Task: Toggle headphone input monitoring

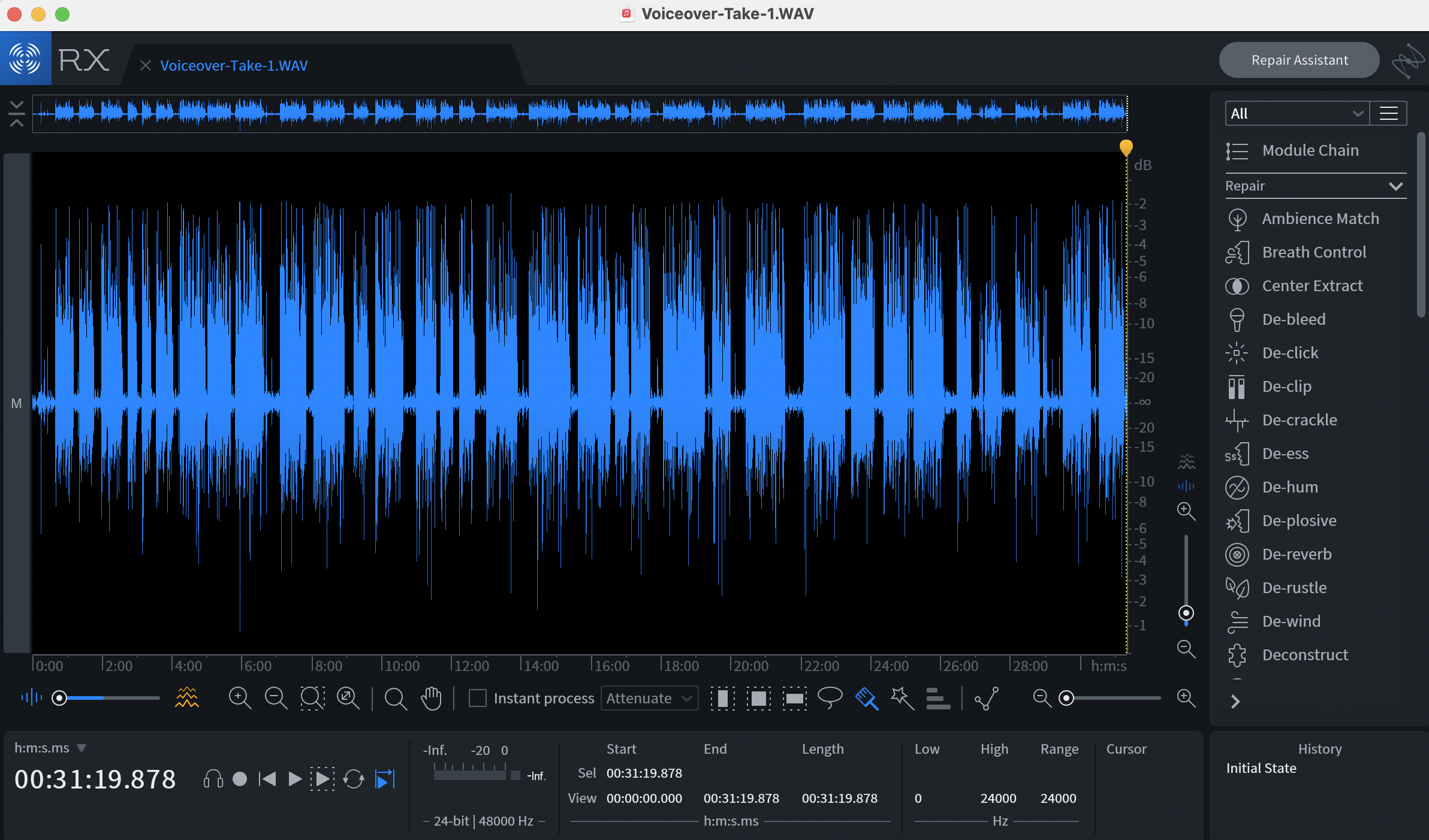Action: click(213, 779)
